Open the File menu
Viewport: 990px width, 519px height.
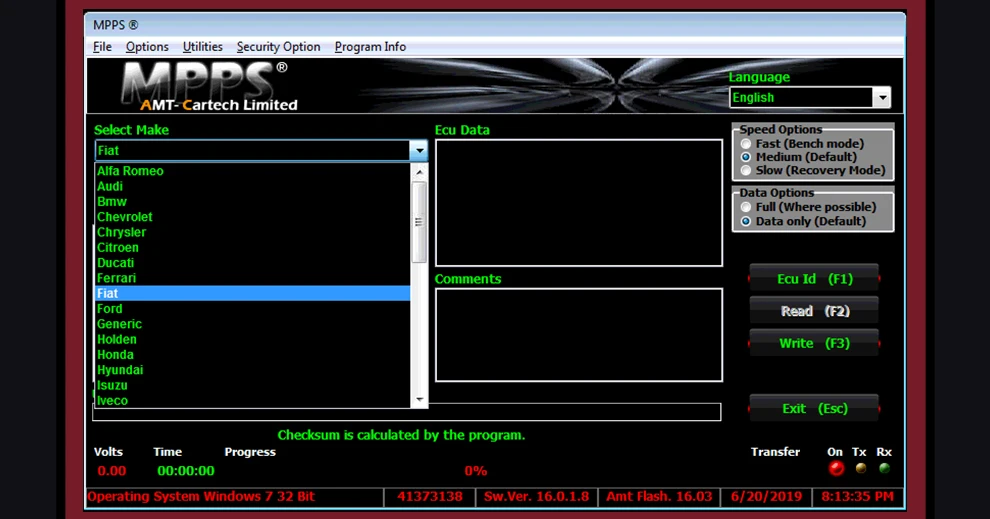[102, 47]
